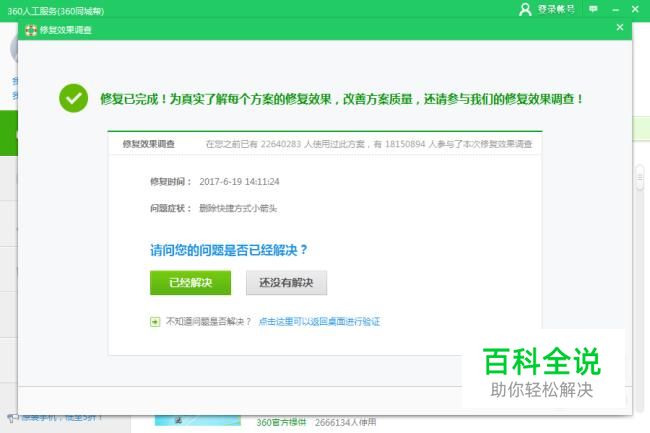Click the 2666134人使用 usage count
Viewport: 650px width, 433px height.
pyautogui.click(x=345, y=422)
